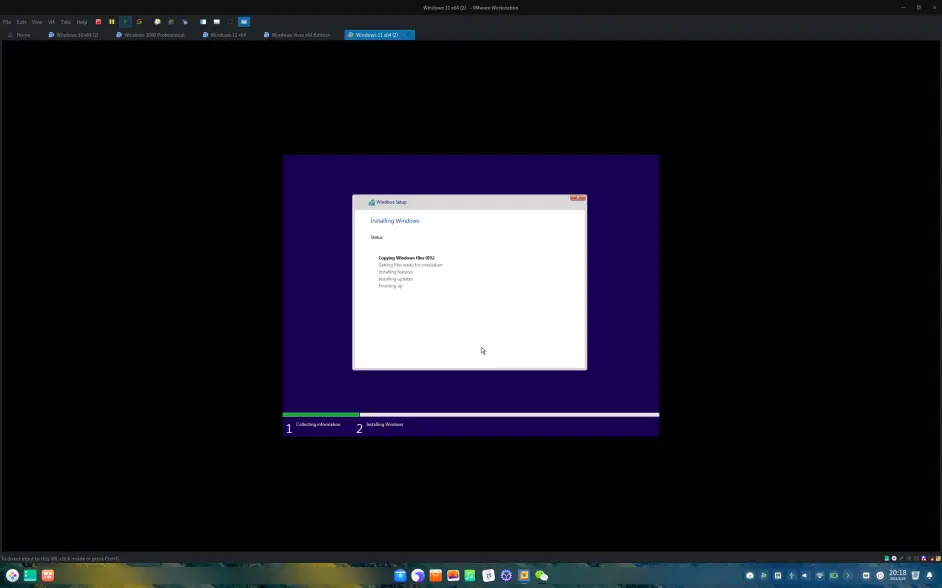
Task: Open the orange app store dock icon
Action: 436,575
